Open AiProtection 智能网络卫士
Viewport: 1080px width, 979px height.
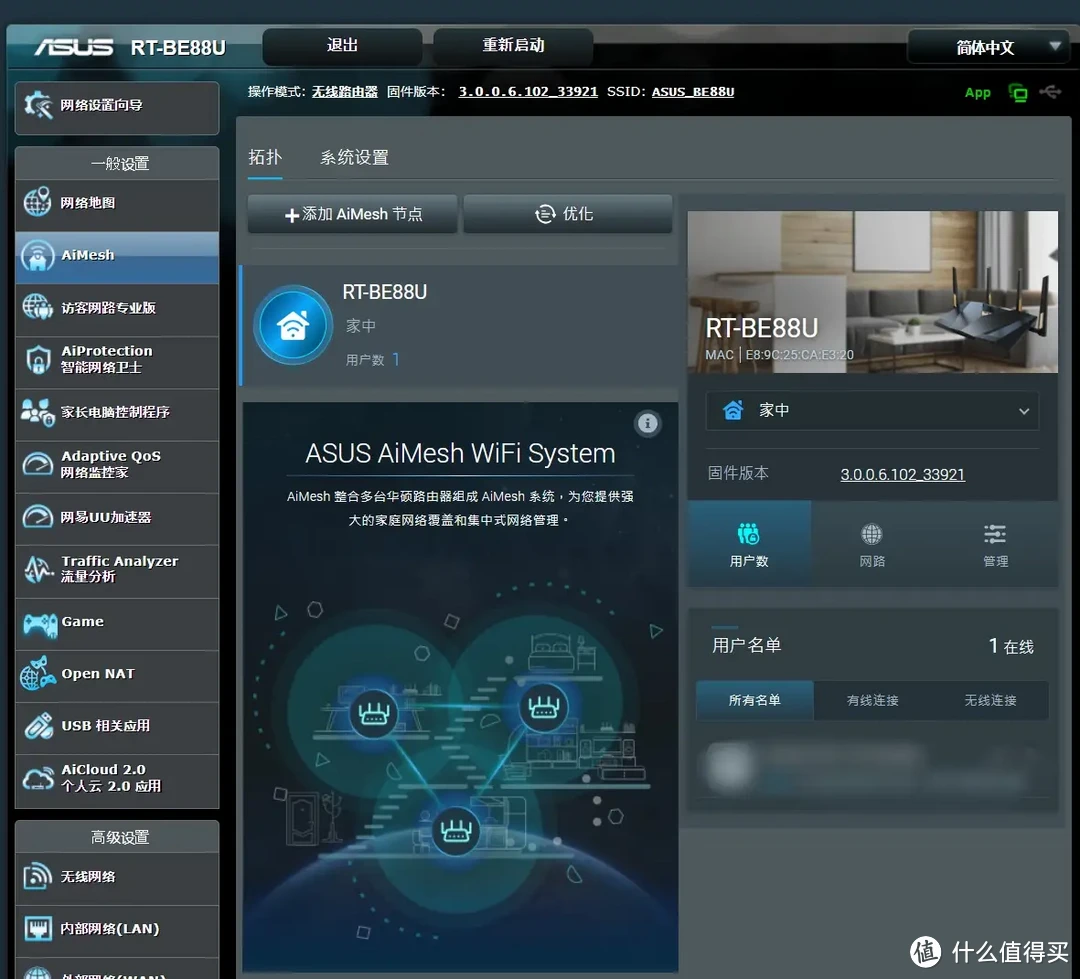pos(117,360)
